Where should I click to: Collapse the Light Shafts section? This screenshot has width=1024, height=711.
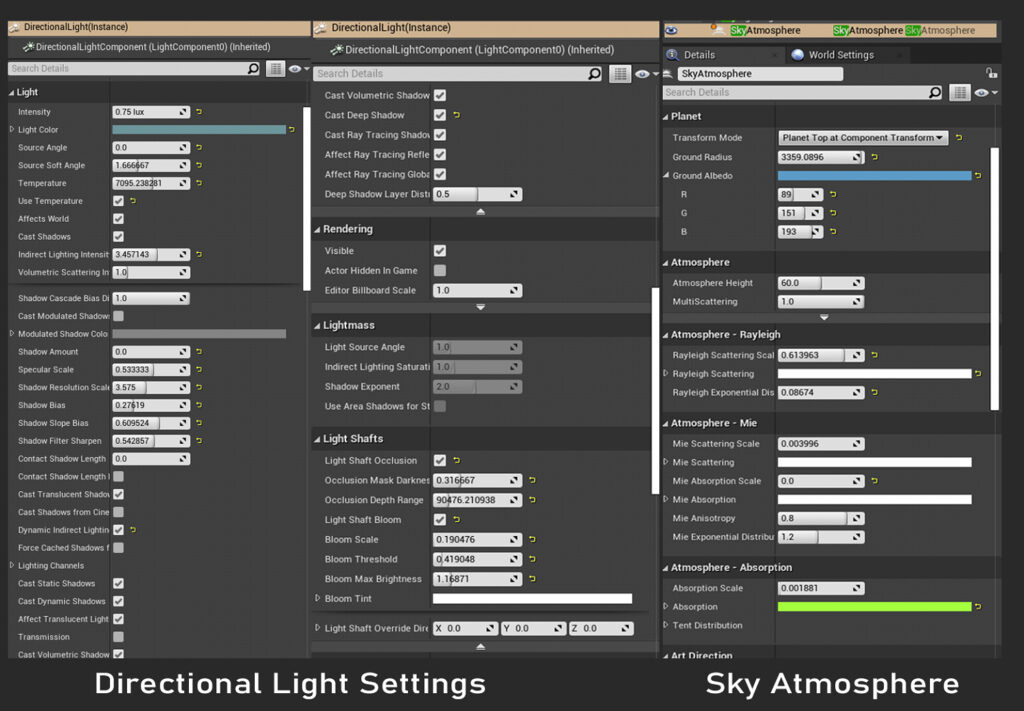[x=317, y=439]
